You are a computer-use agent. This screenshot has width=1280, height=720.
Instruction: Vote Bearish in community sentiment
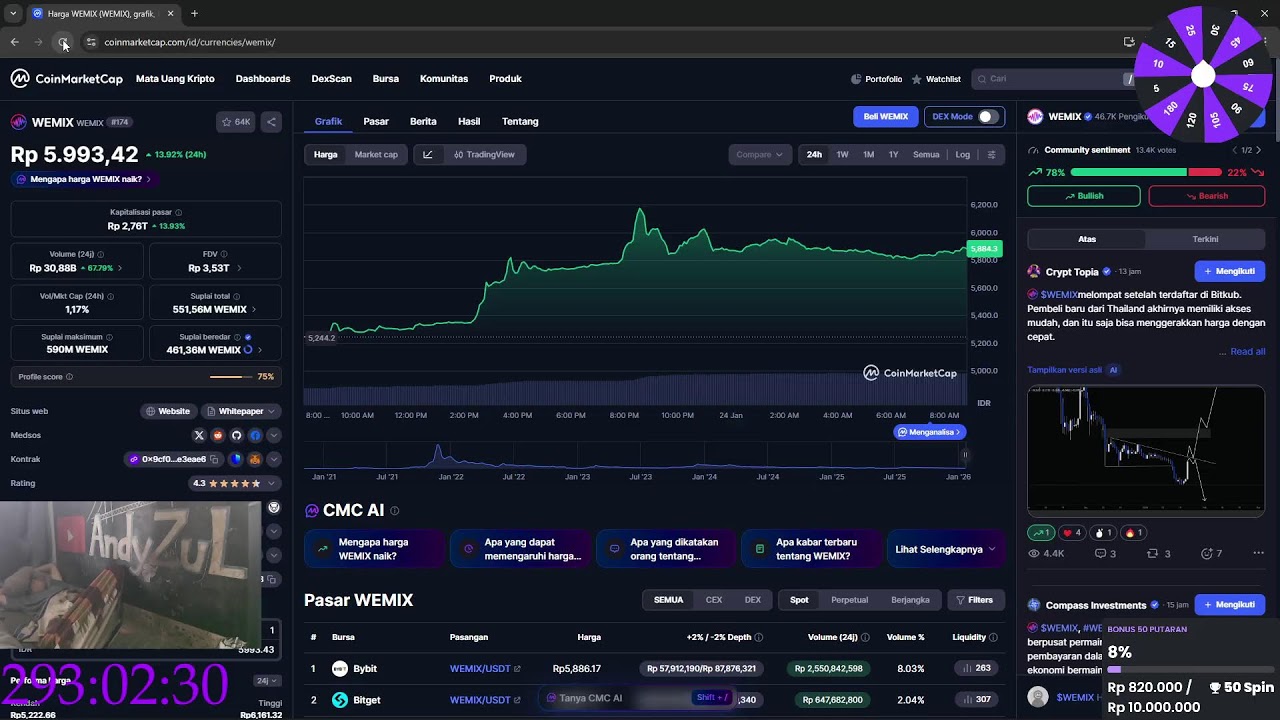click(1206, 196)
